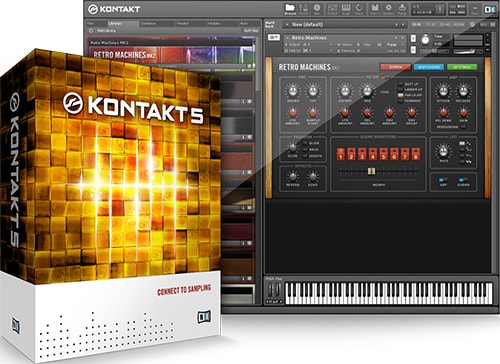Click the Release knob in Amp section

pos(463,90)
